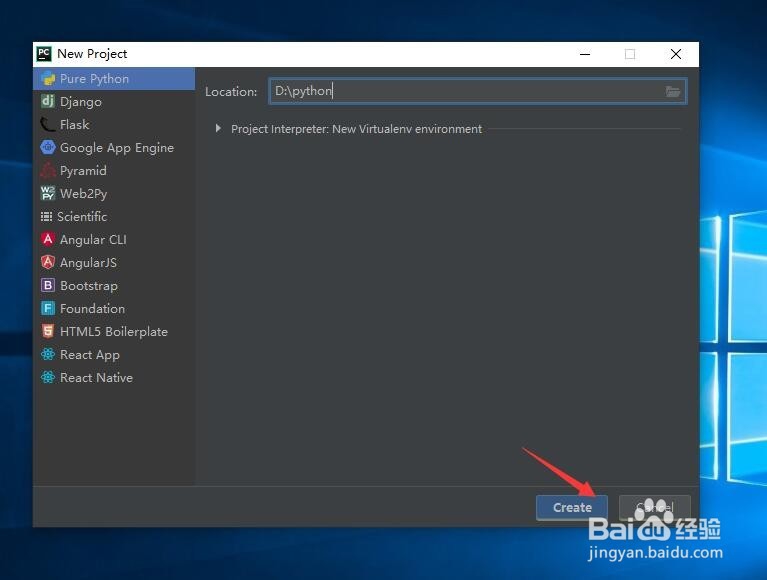The width and height of the screenshot is (767, 580).
Task: Minimize the New Project window
Action: (x=585, y=54)
